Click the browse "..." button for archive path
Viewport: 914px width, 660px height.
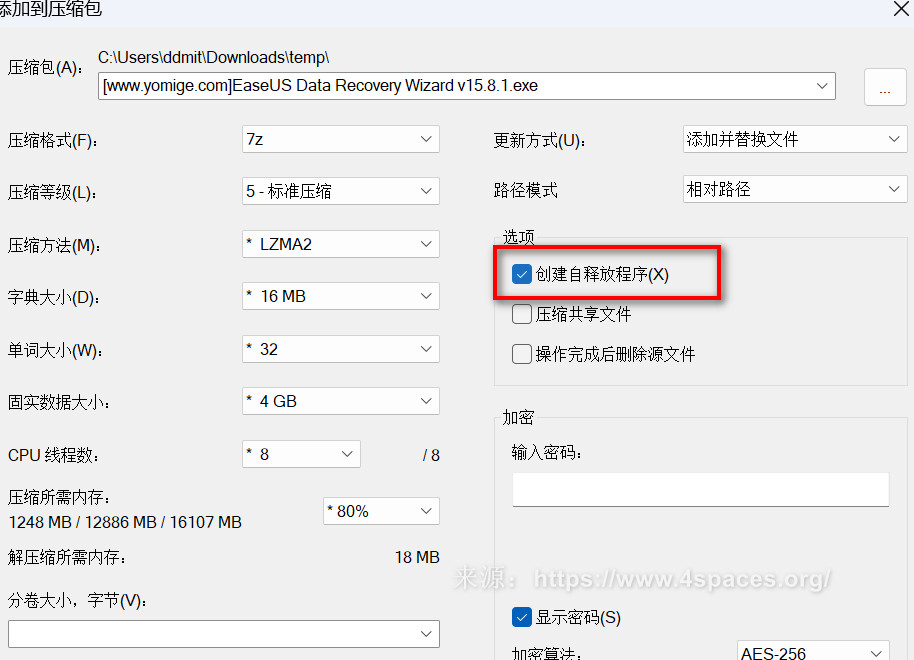884,88
